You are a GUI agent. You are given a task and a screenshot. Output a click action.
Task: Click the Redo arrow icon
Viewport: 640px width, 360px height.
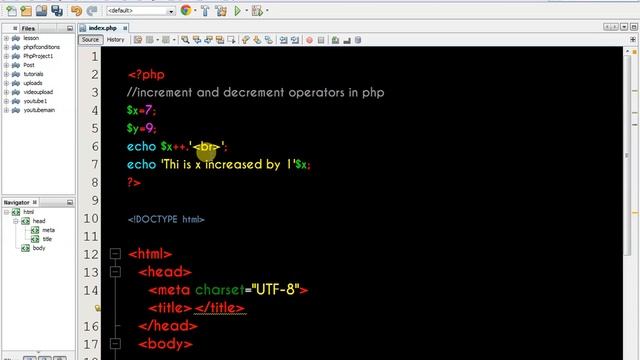click(x=92, y=11)
